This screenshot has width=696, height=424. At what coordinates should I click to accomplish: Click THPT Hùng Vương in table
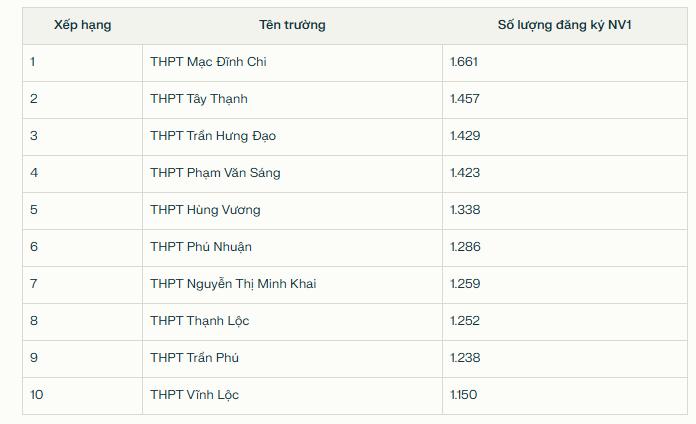[x=205, y=210]
